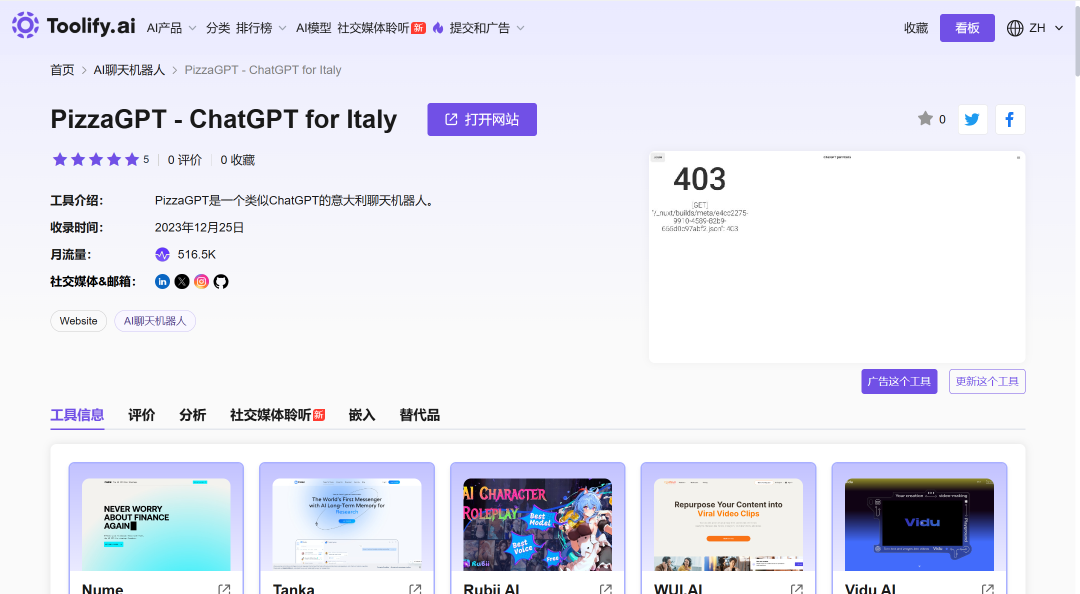The width and height of the screenshot is (1080, 594).
Task: Select the 工具信息 tab
Action: (x=77, y=415)
